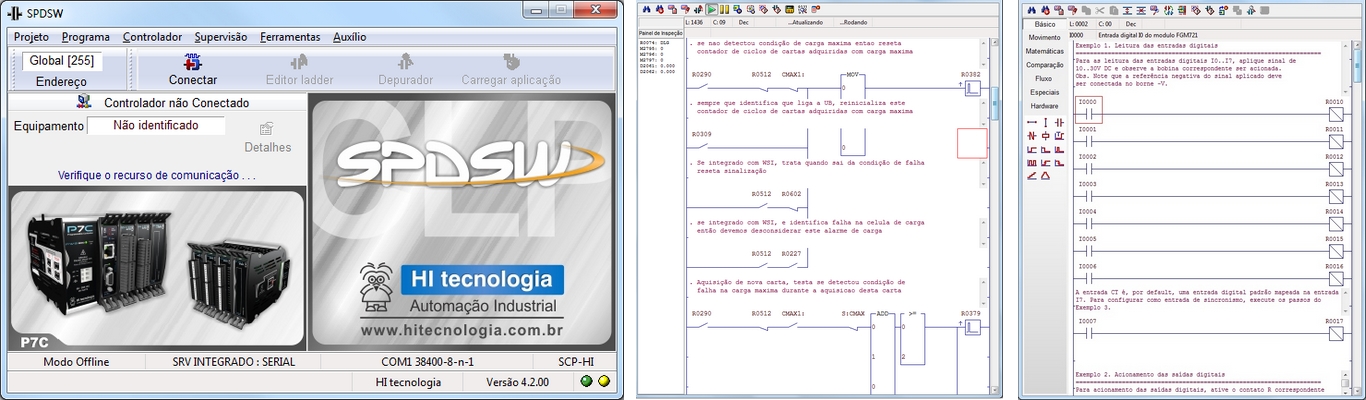Select the Comparação instruction category

click(x=1044, y=64)
